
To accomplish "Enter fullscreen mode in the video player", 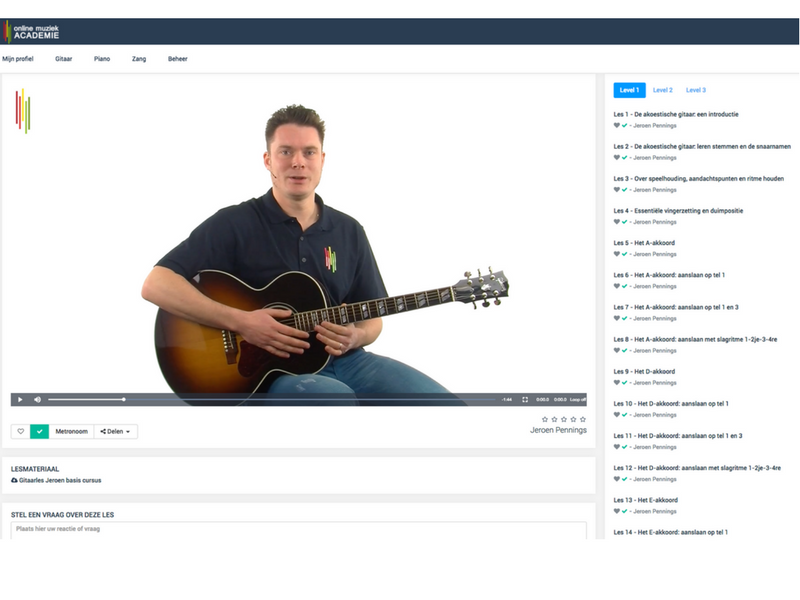I will click(x=525, y=399).
